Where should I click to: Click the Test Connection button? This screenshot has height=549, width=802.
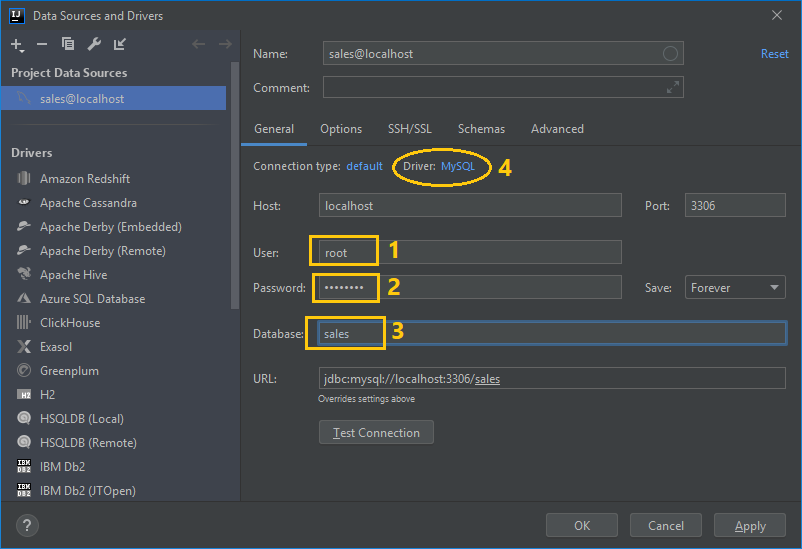[376, 432]
